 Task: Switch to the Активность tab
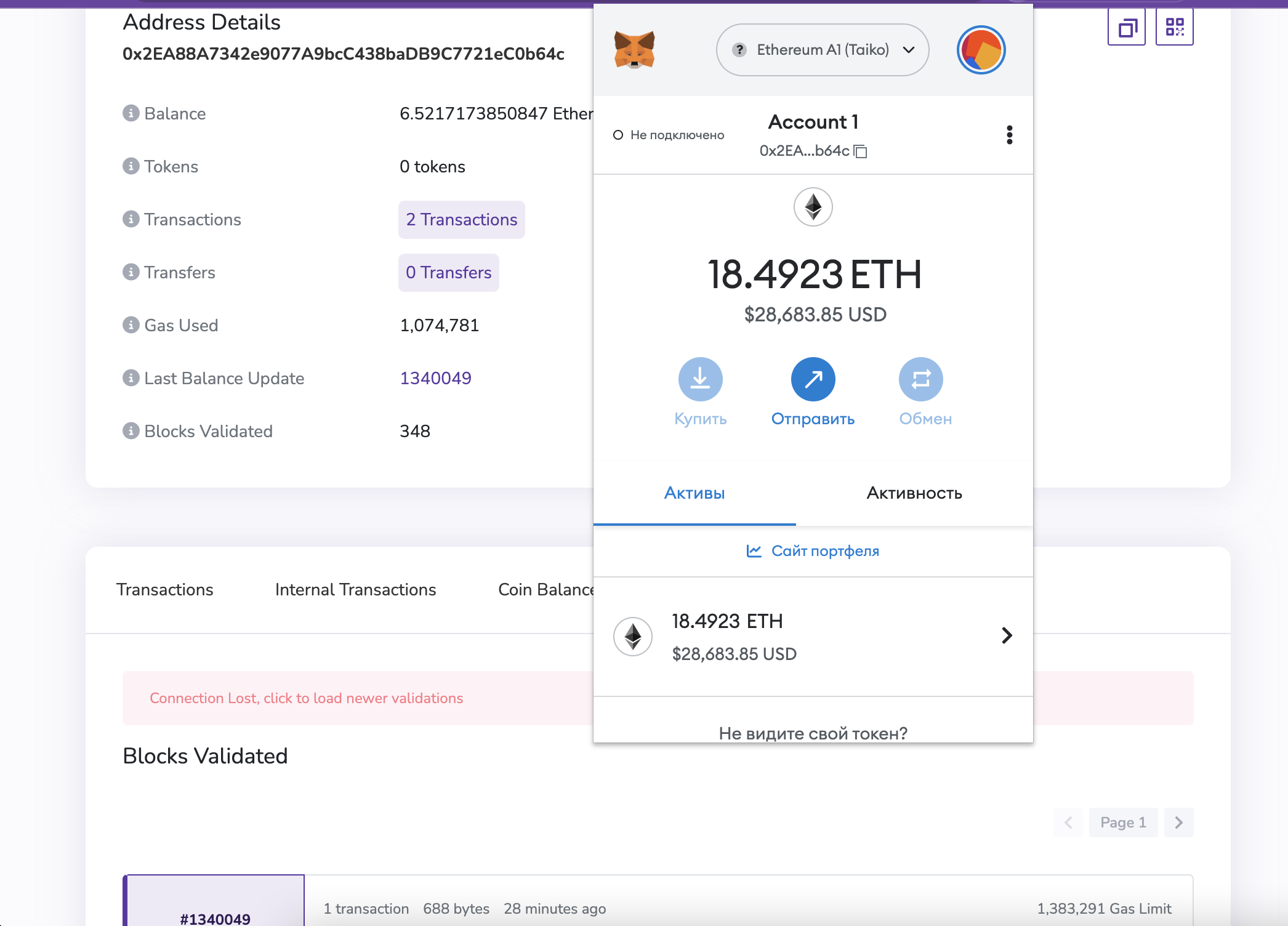coord(914,493)
